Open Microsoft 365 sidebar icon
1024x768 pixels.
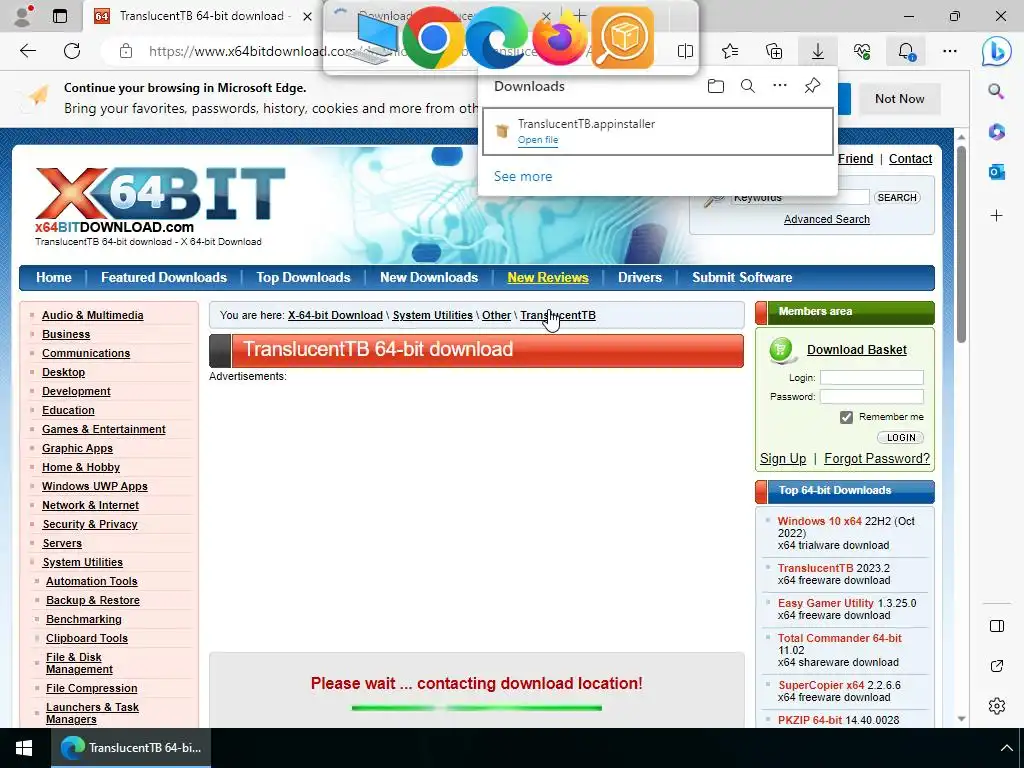click(x=997, y=131)
